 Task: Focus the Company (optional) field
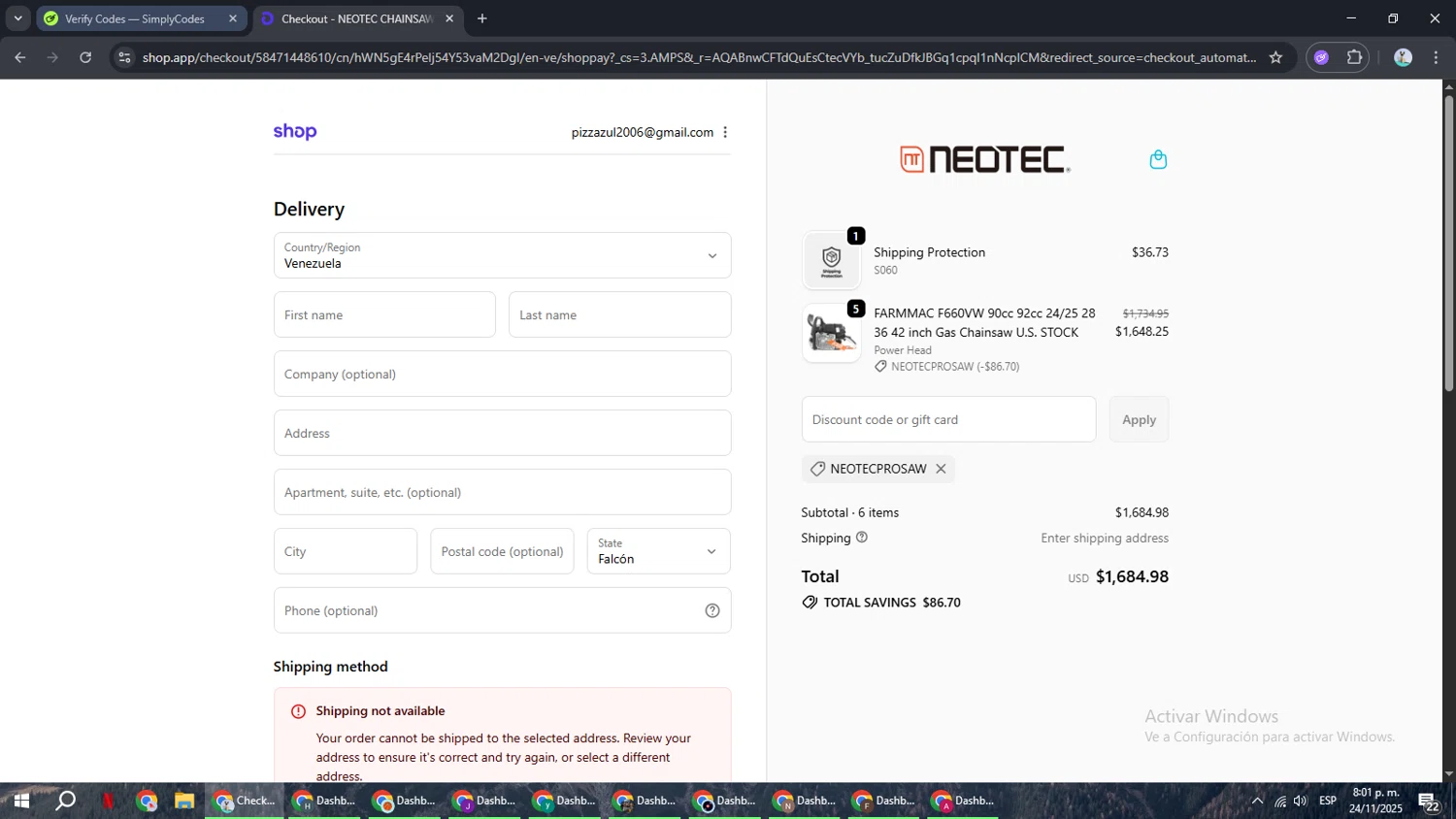502,374
